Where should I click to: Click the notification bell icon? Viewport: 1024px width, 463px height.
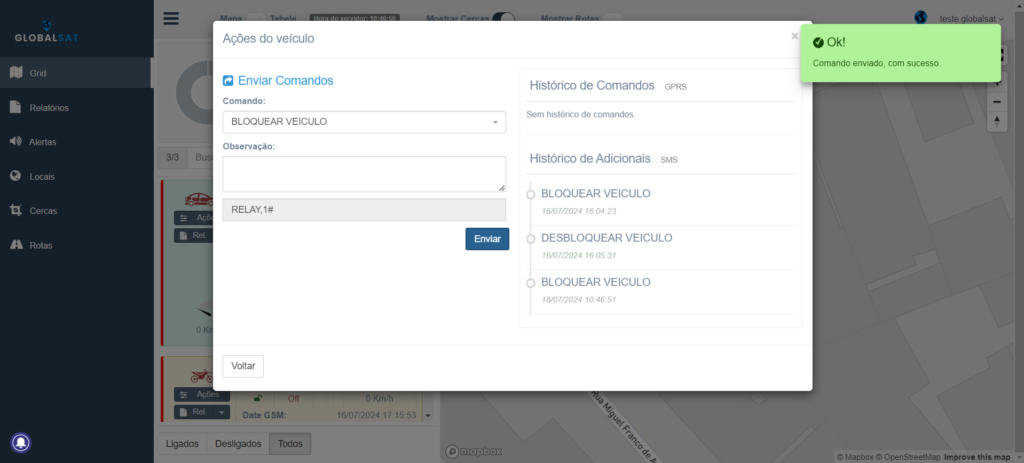coord(21,443)
